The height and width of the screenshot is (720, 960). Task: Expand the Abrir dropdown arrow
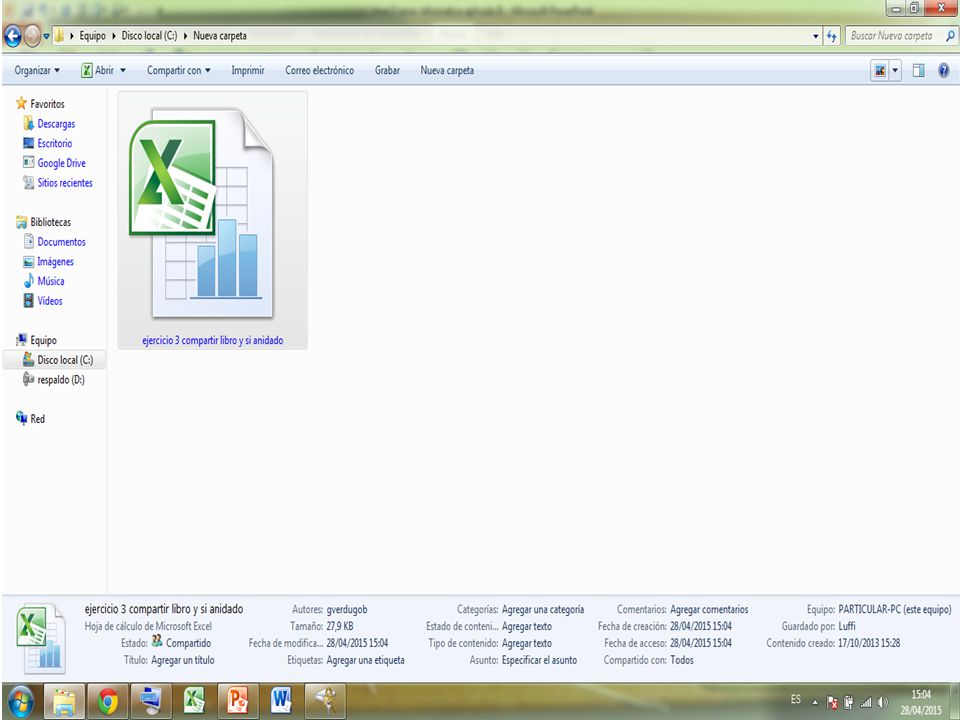click(122, 70)
